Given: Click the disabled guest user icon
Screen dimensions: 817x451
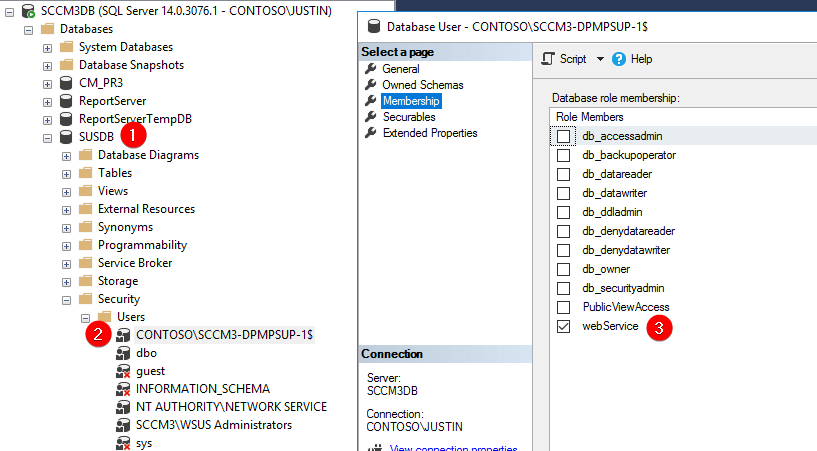Looking at the screenshot, I should tap(123, 371).
